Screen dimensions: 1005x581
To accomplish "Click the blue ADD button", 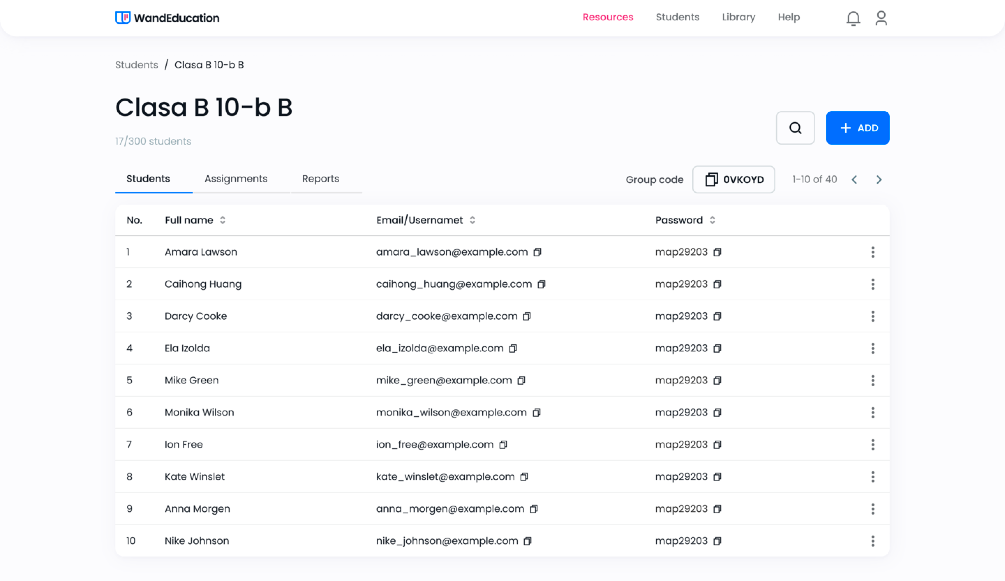I will coord(857,128).
